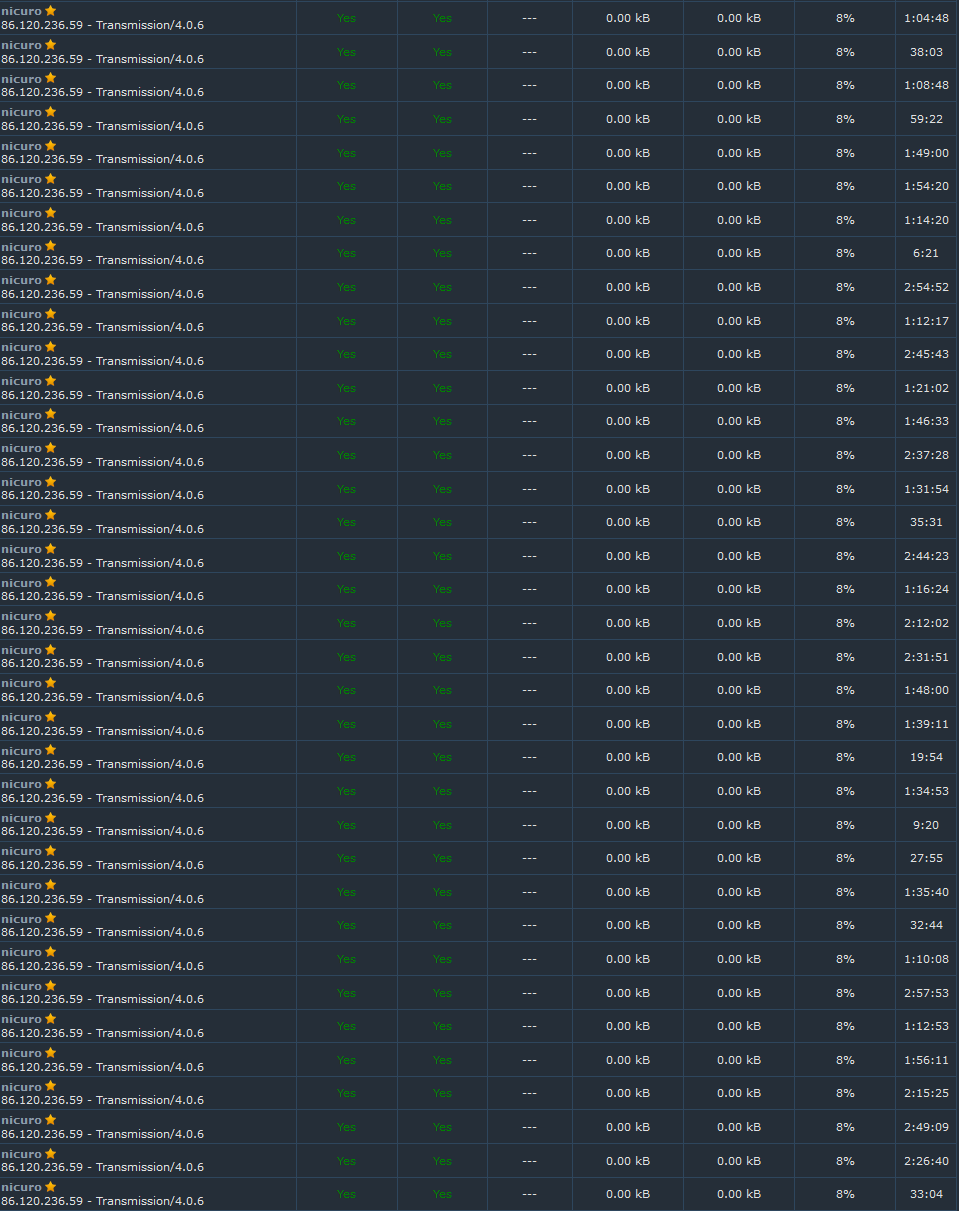Click the nicuro link in the 2:15:25 row

pyautogui.click(x=21, y=1087)
